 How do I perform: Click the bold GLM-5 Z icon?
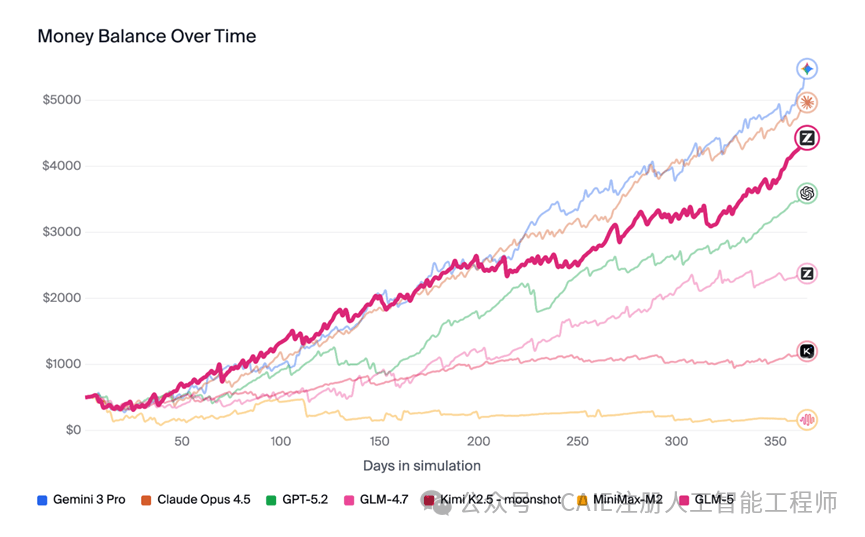[x=807, y=138]
